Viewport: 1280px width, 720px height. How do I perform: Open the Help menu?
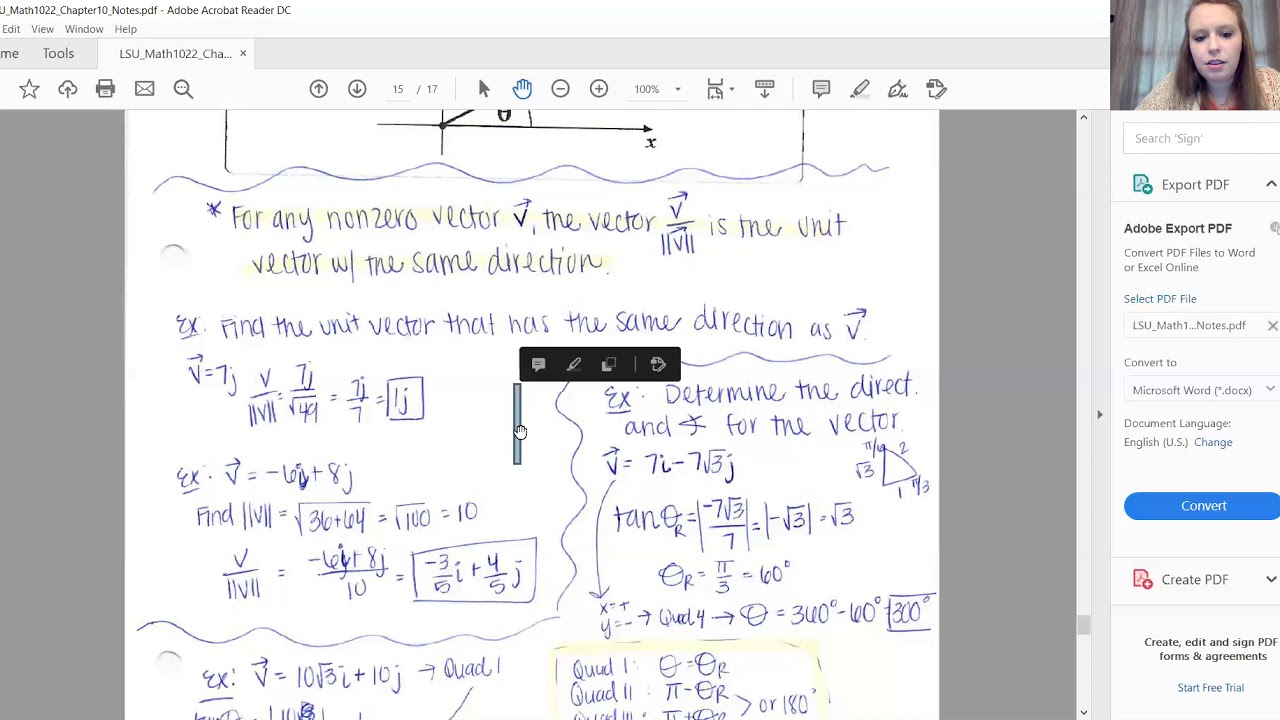pos(125,29)
